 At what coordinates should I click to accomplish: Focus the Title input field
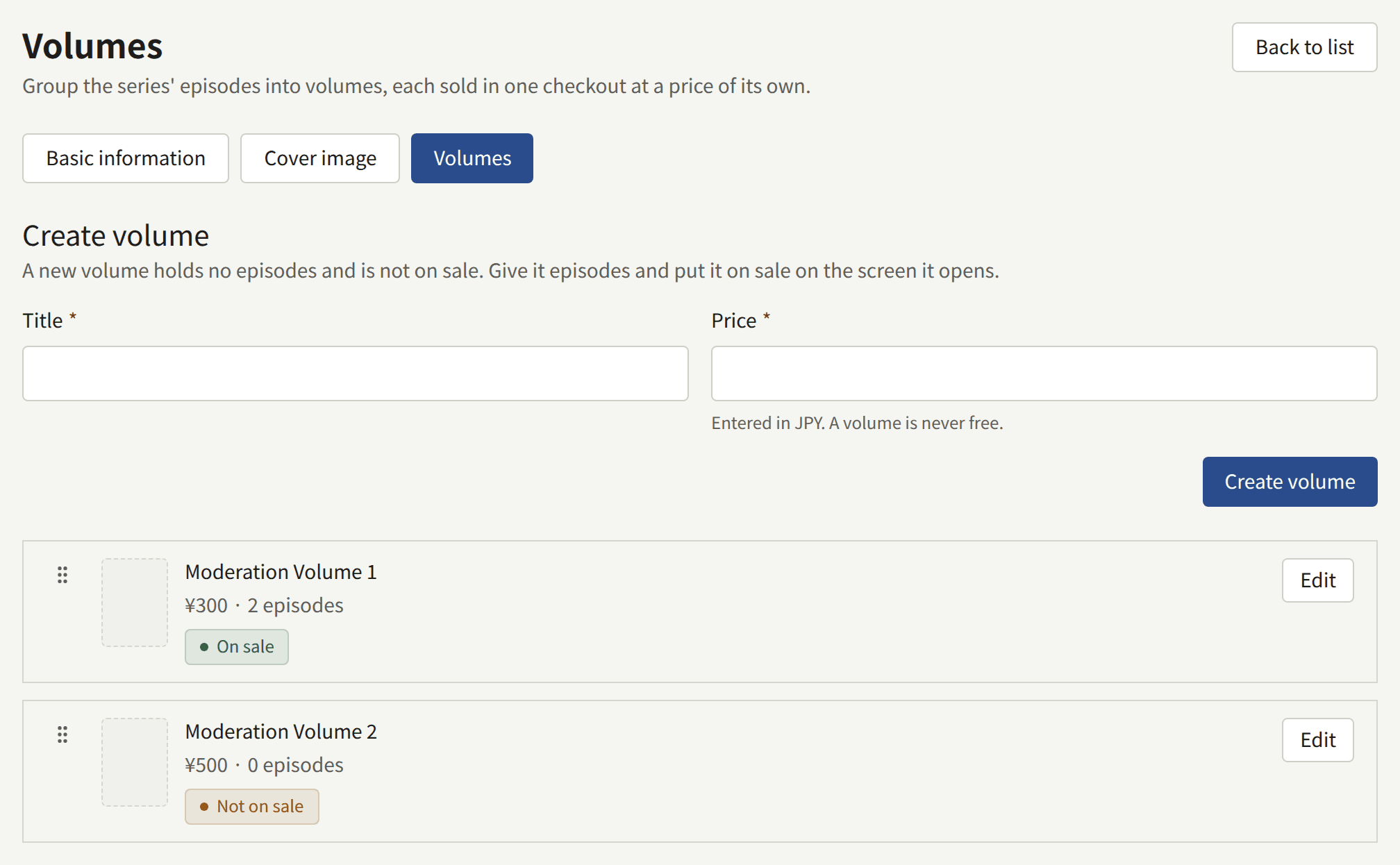point(356,373)
